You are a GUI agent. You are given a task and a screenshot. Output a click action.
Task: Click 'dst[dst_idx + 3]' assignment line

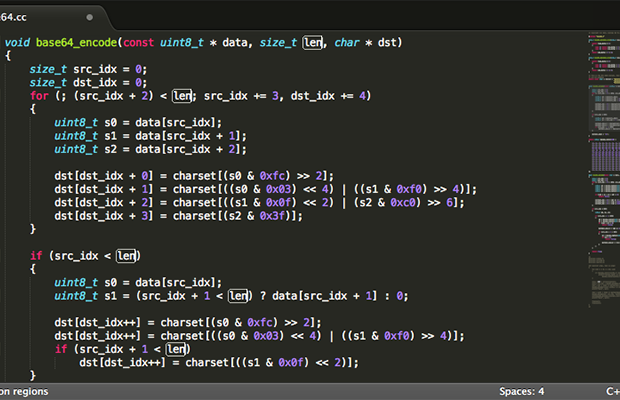point(178,216)
